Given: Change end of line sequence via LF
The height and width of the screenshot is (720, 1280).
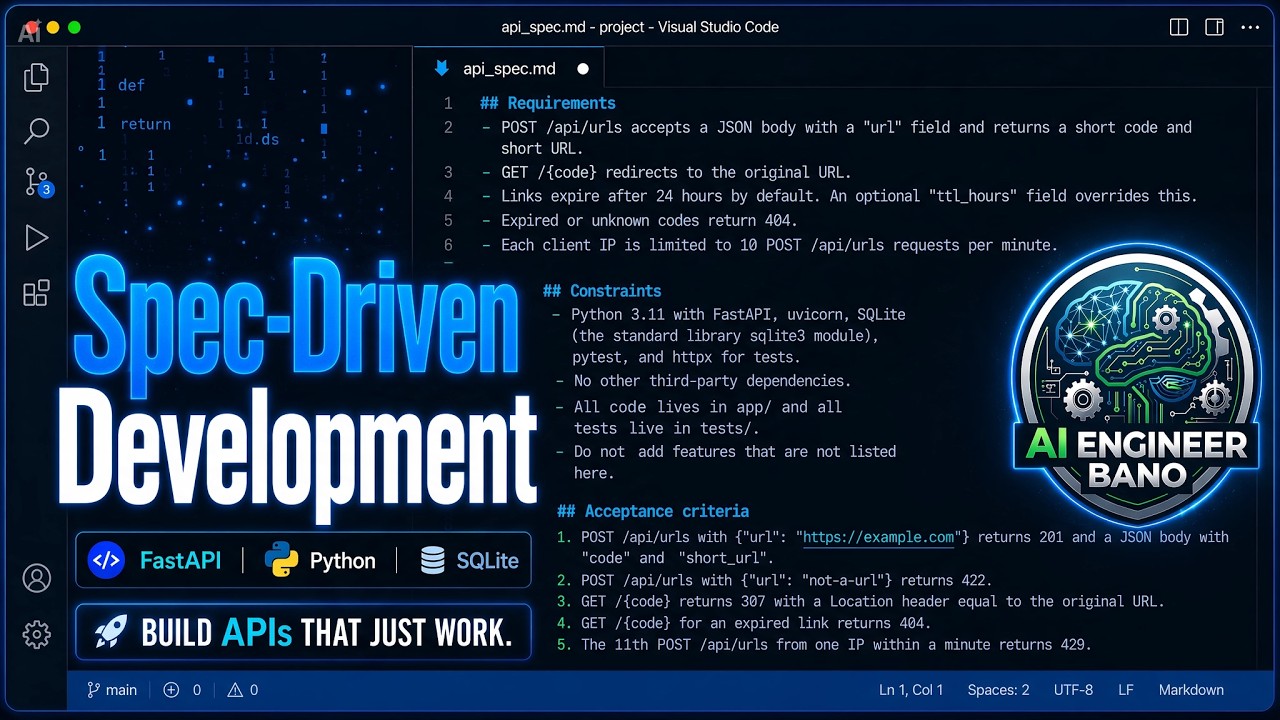Looking at the screenshot, I should (1126, 690).
